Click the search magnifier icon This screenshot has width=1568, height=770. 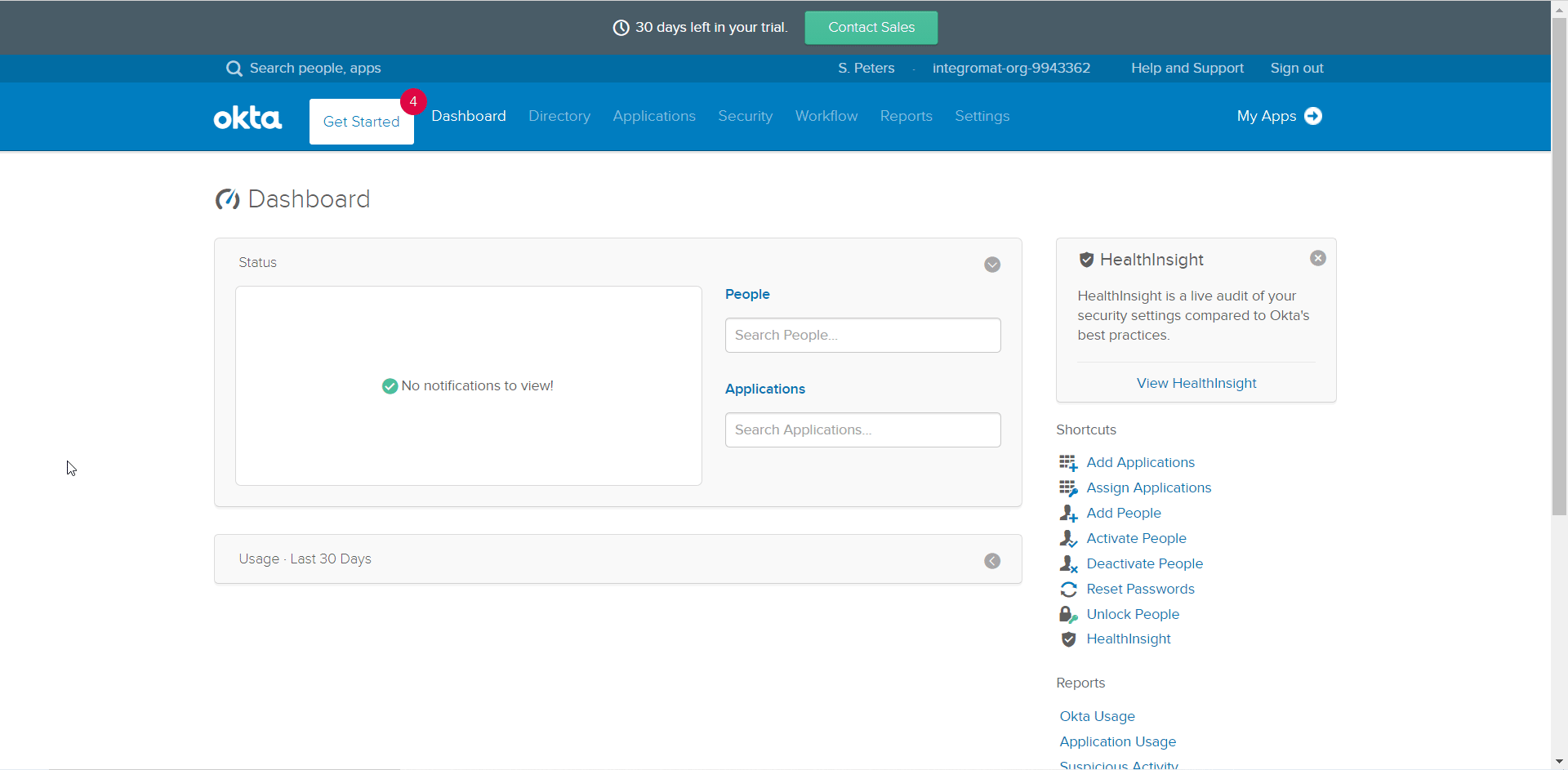(234, 69)
